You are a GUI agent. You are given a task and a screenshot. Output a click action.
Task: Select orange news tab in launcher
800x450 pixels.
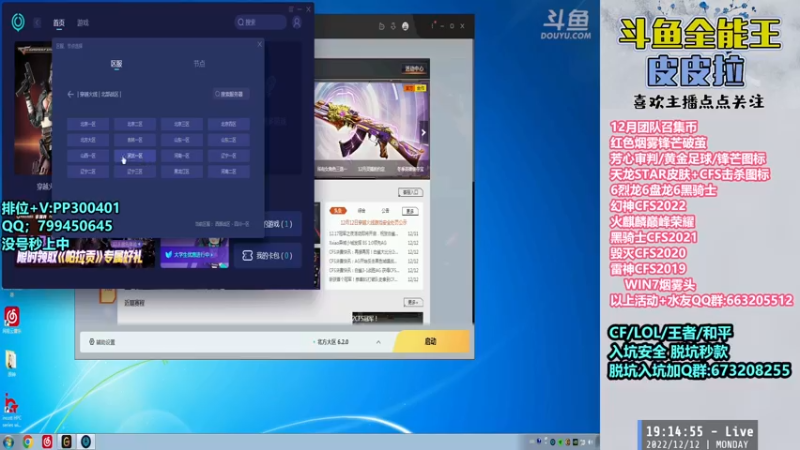point(338,211)
